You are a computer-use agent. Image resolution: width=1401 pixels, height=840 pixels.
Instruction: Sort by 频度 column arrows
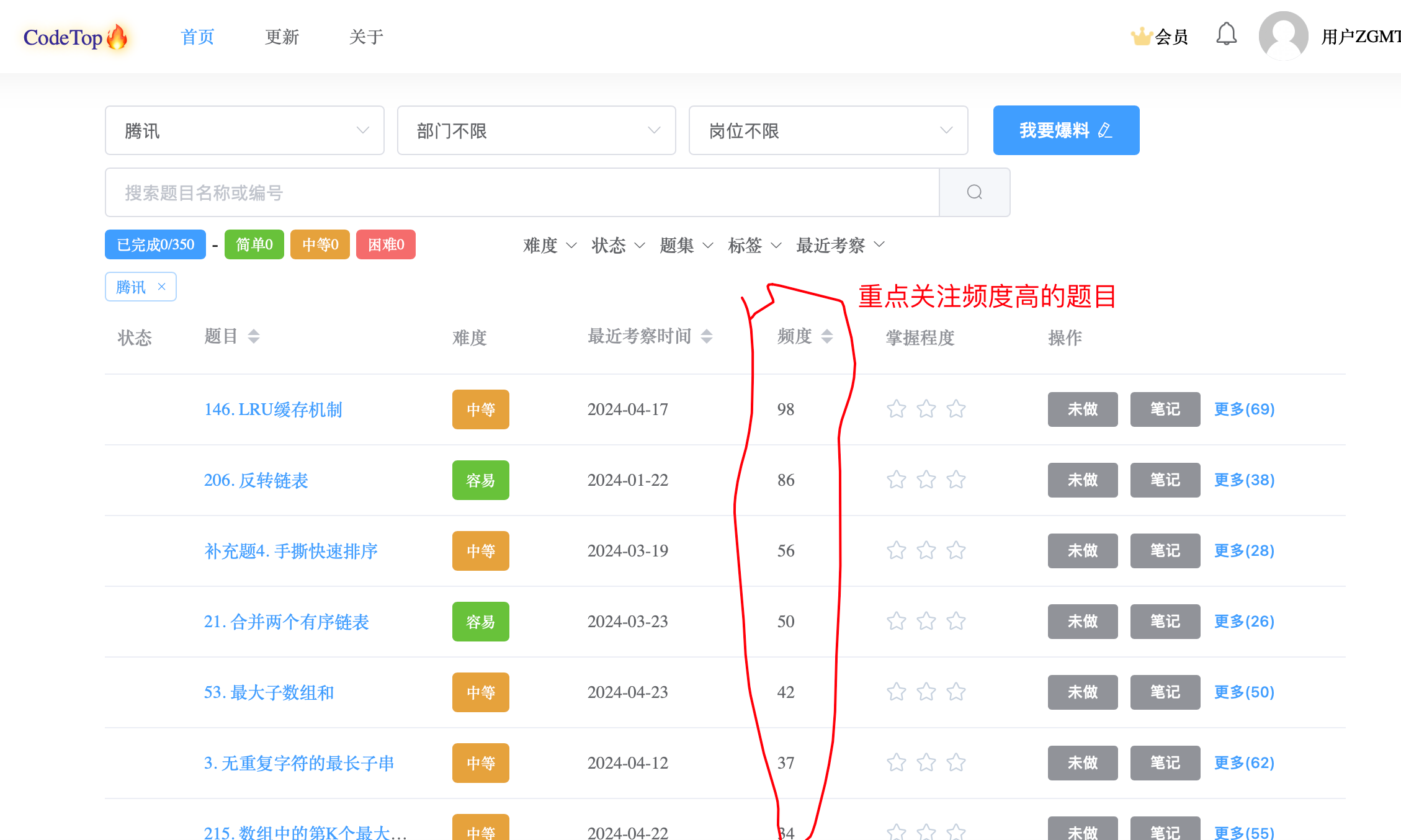(x=826, y=337)
